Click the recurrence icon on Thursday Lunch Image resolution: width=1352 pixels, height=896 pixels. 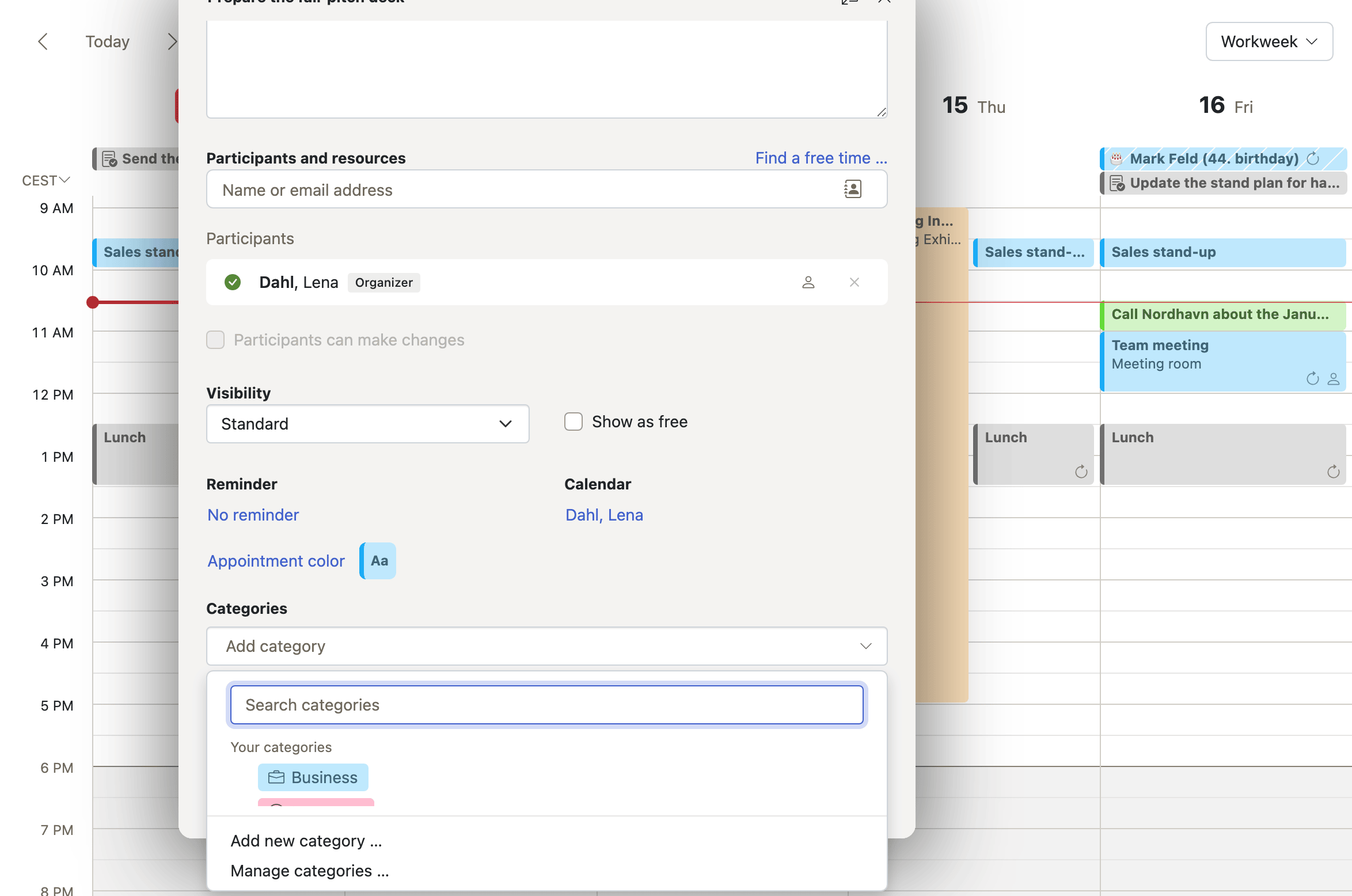pyautogui.click(x=1081, y=472)
